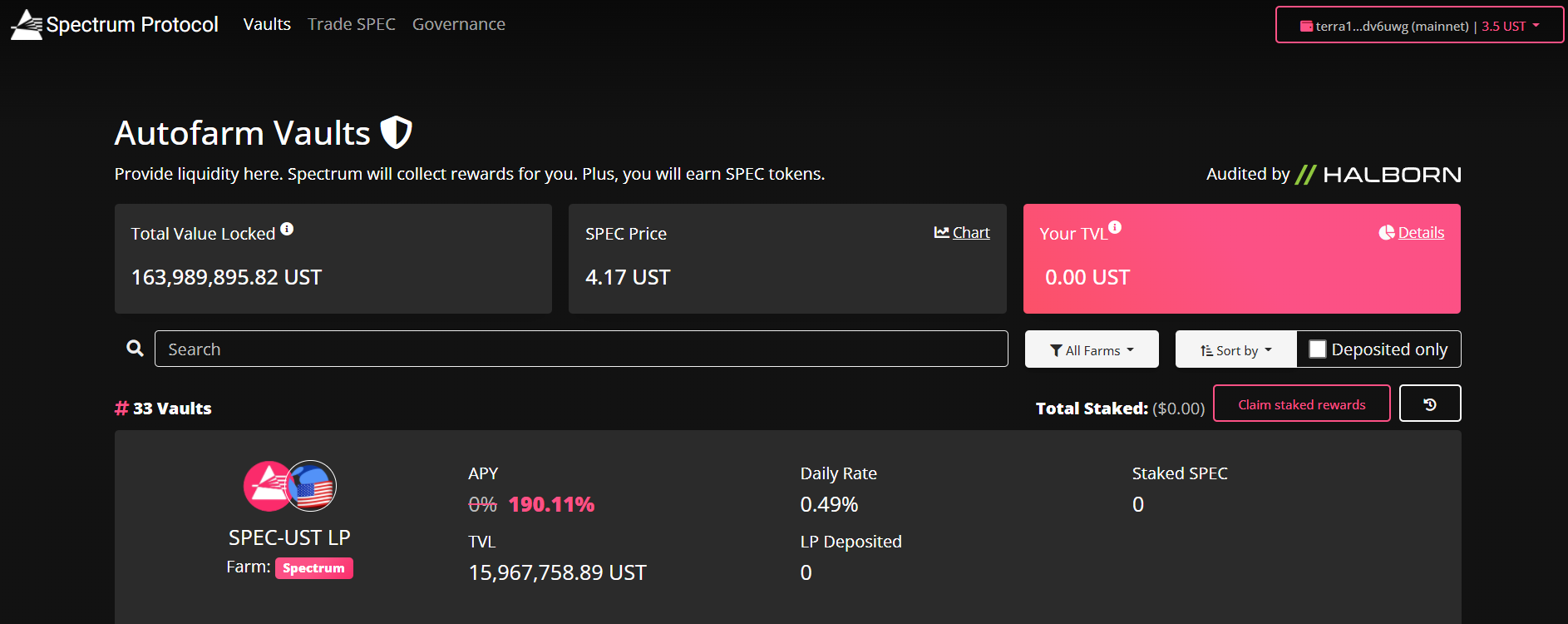Screen dimensions: 1568x624
Task: Go to the Trade SPEC menu item
Action: point(352,24)
